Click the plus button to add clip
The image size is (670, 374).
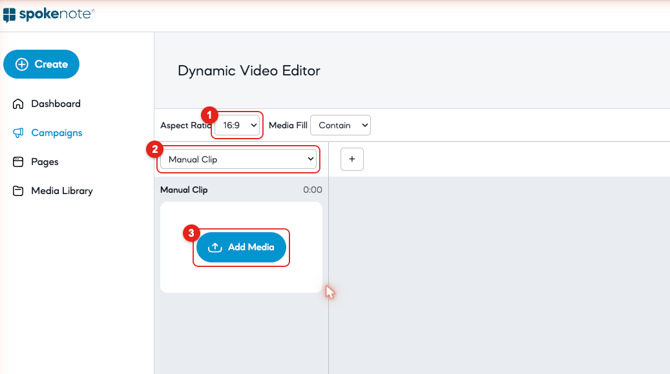click(352, 159)
